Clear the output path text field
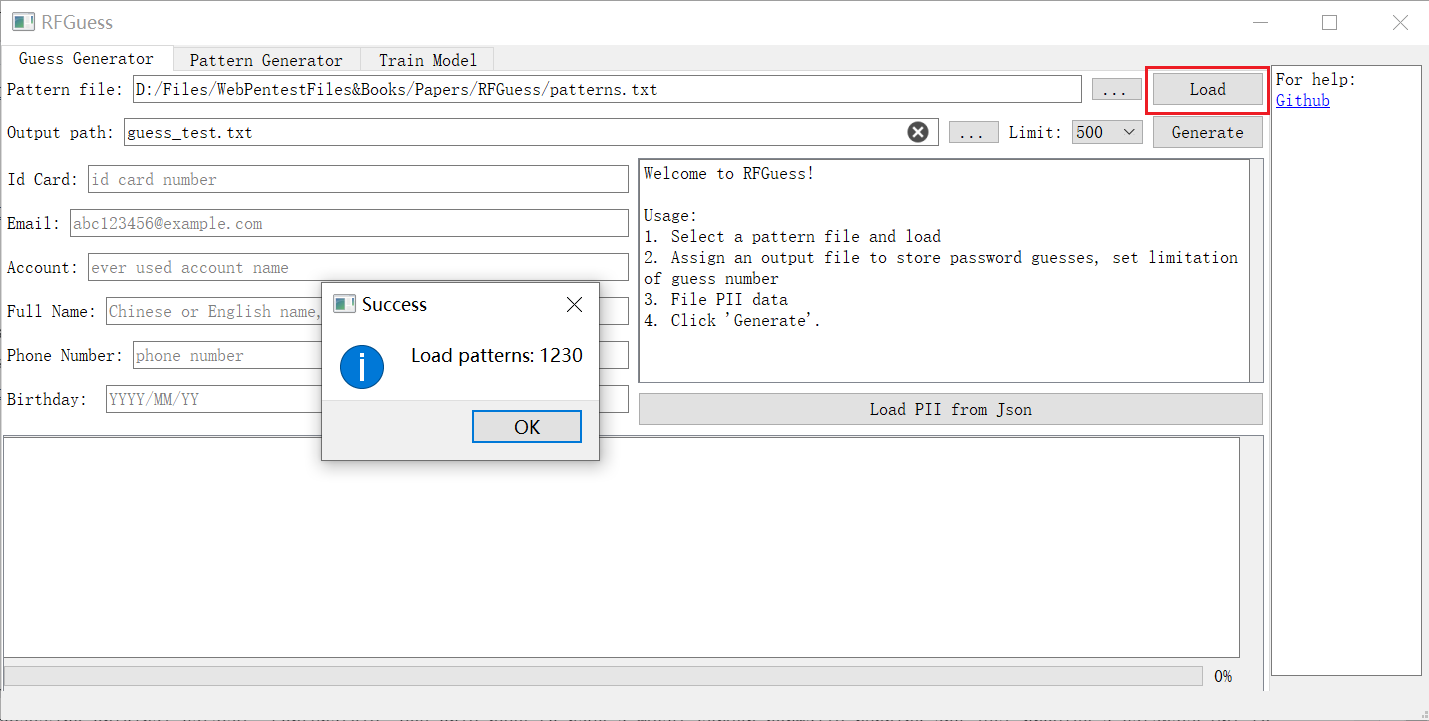 point(917,132)
